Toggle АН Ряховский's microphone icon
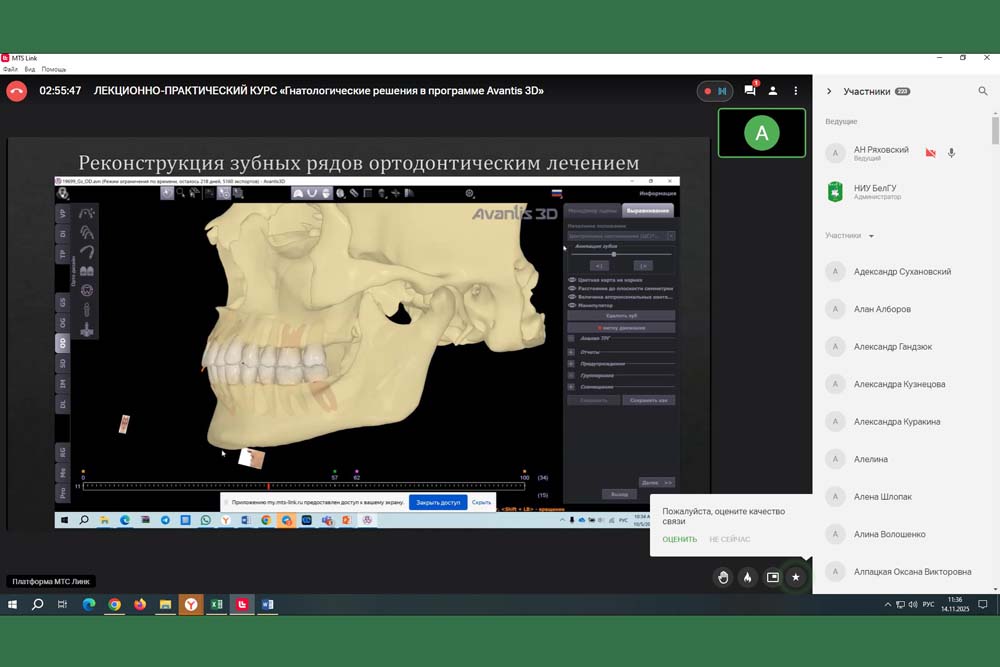The width and height of the screenshot is (1000, 667). pos(952,153)
